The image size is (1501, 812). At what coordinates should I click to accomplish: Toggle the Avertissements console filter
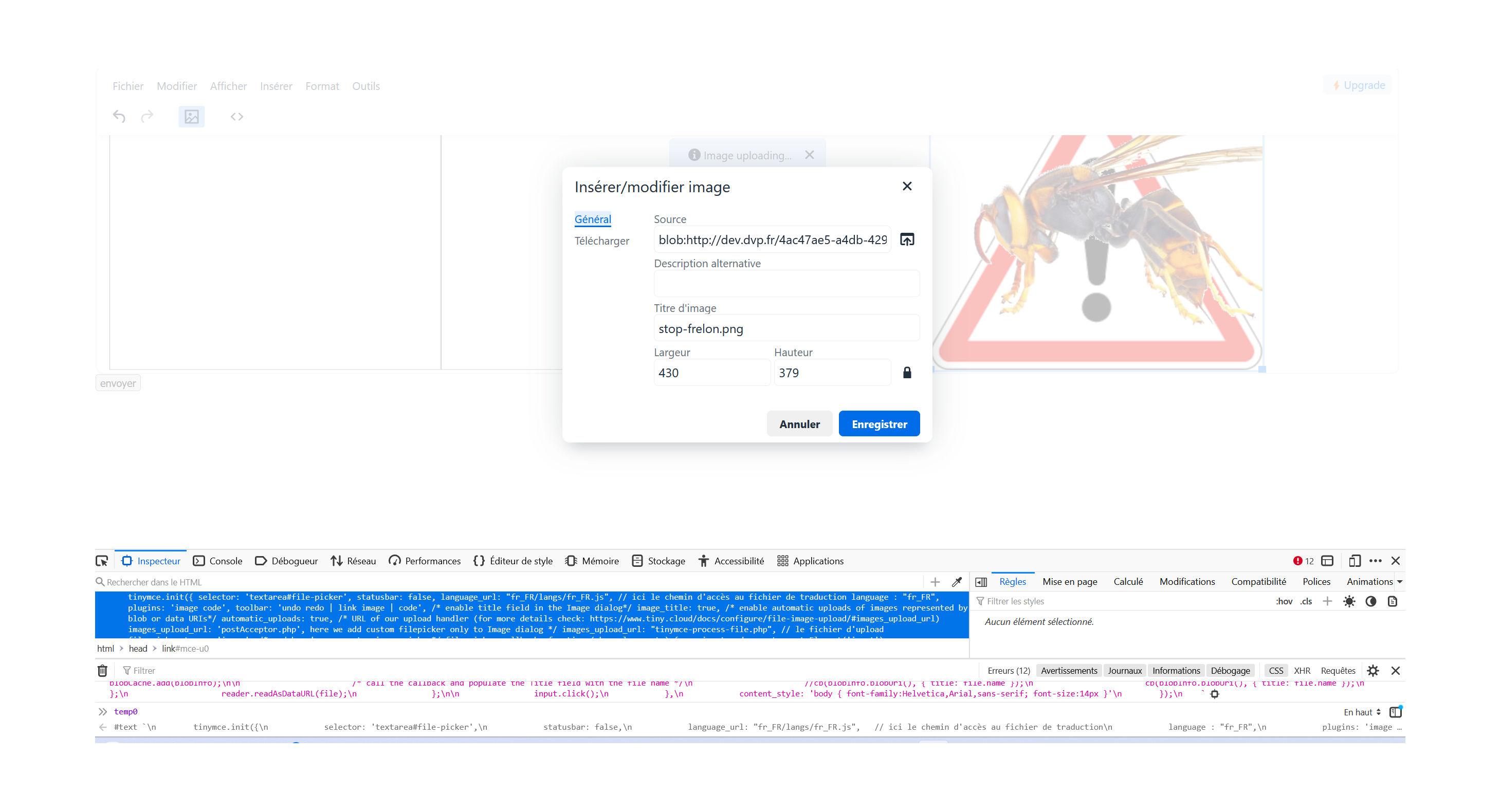1069,671
